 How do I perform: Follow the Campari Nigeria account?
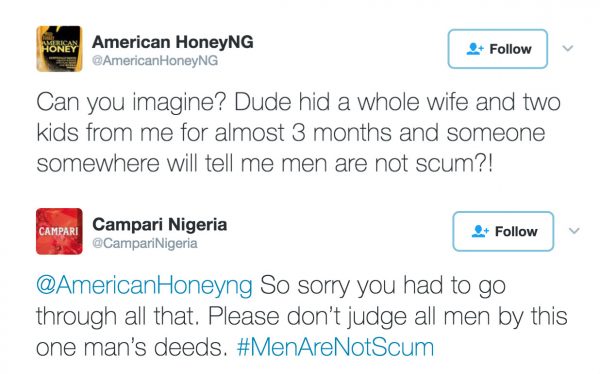click(503, 231)
